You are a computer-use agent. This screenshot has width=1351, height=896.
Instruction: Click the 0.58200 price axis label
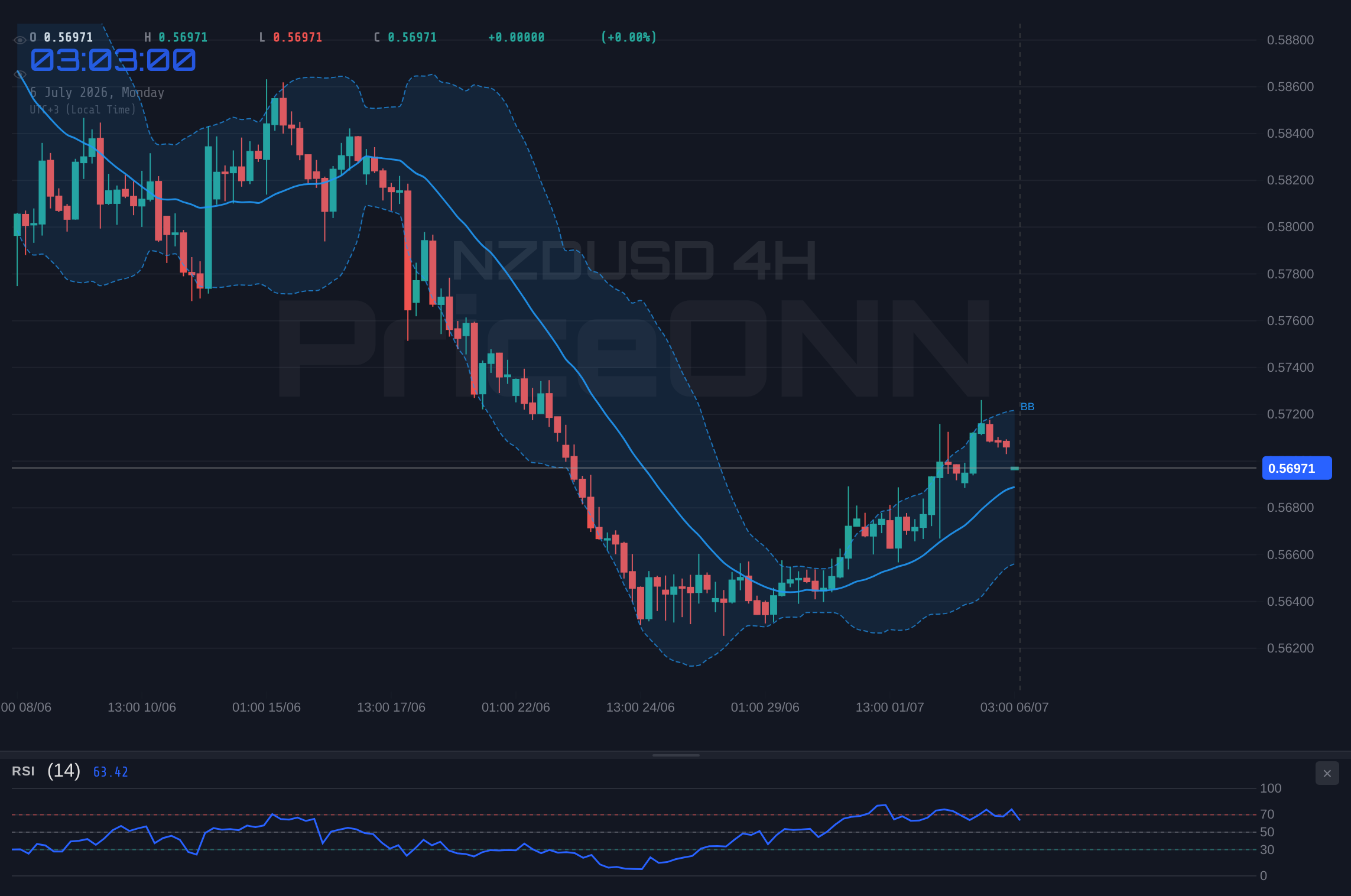click(x=1290, y=180)
